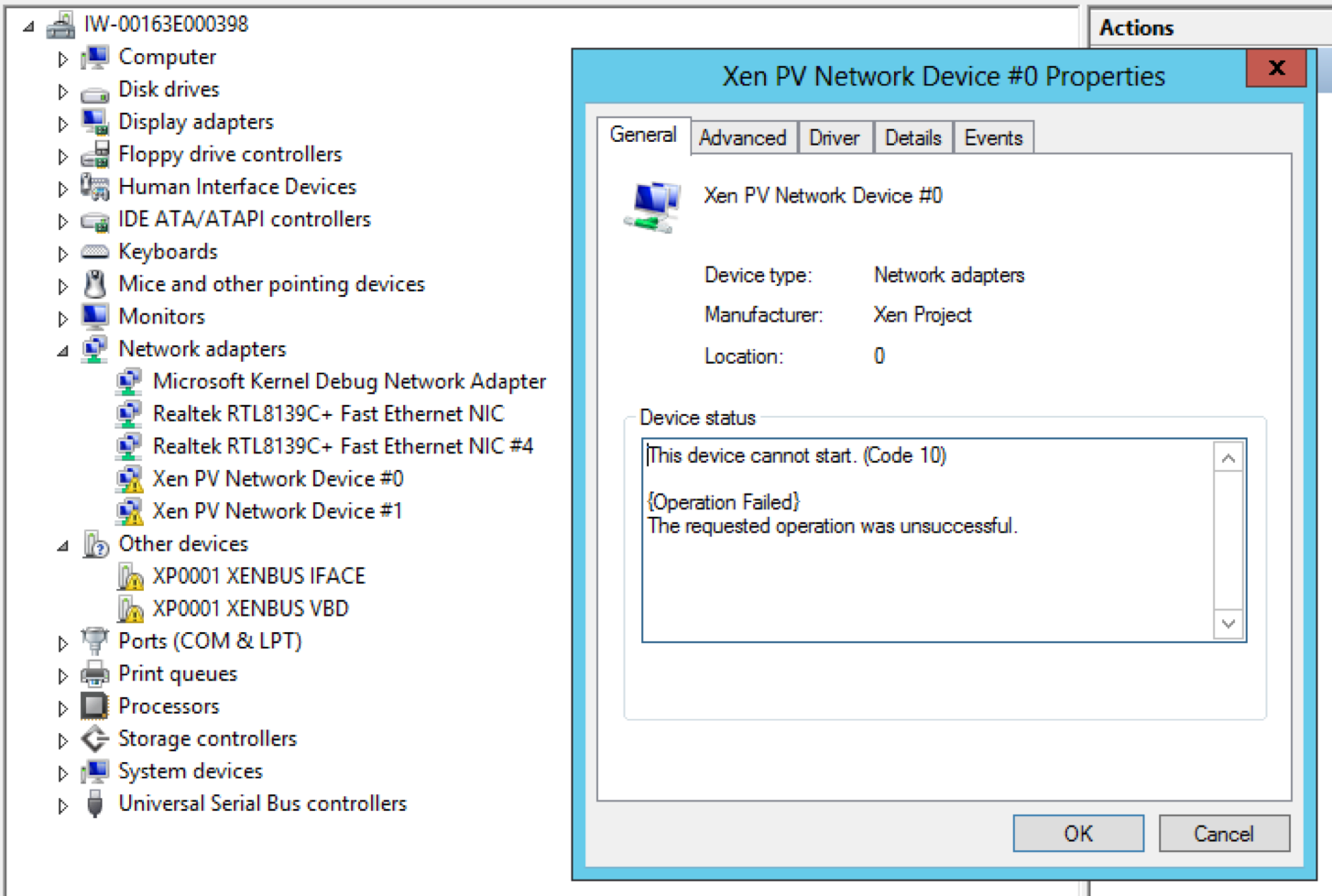Click the Universal Serial Bus controllers icon
Screen dimensions: 1332x896
pyautogui.click(x=94, y=803)
